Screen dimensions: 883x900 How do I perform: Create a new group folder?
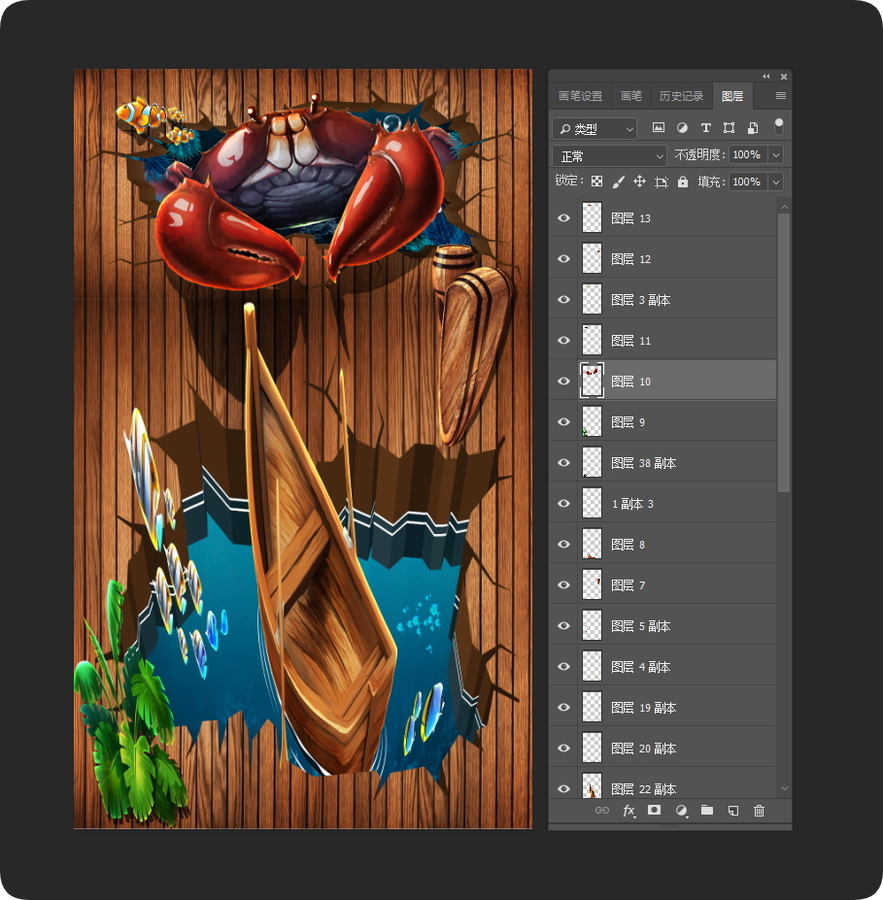tap(707, 810)
